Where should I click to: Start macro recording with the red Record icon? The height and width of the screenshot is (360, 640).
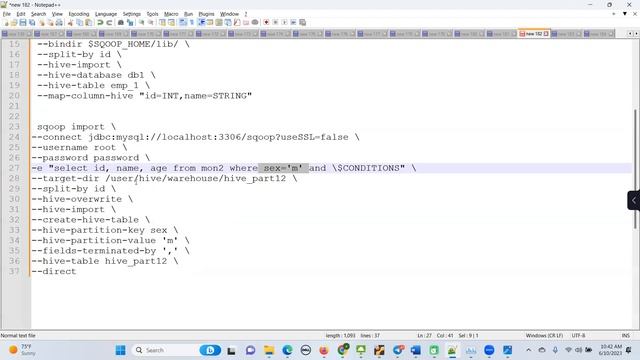pos(266,22)
